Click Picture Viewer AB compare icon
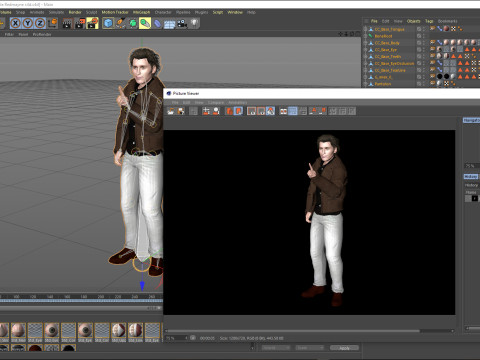The image size is (480, 360). tap(283, 111)
